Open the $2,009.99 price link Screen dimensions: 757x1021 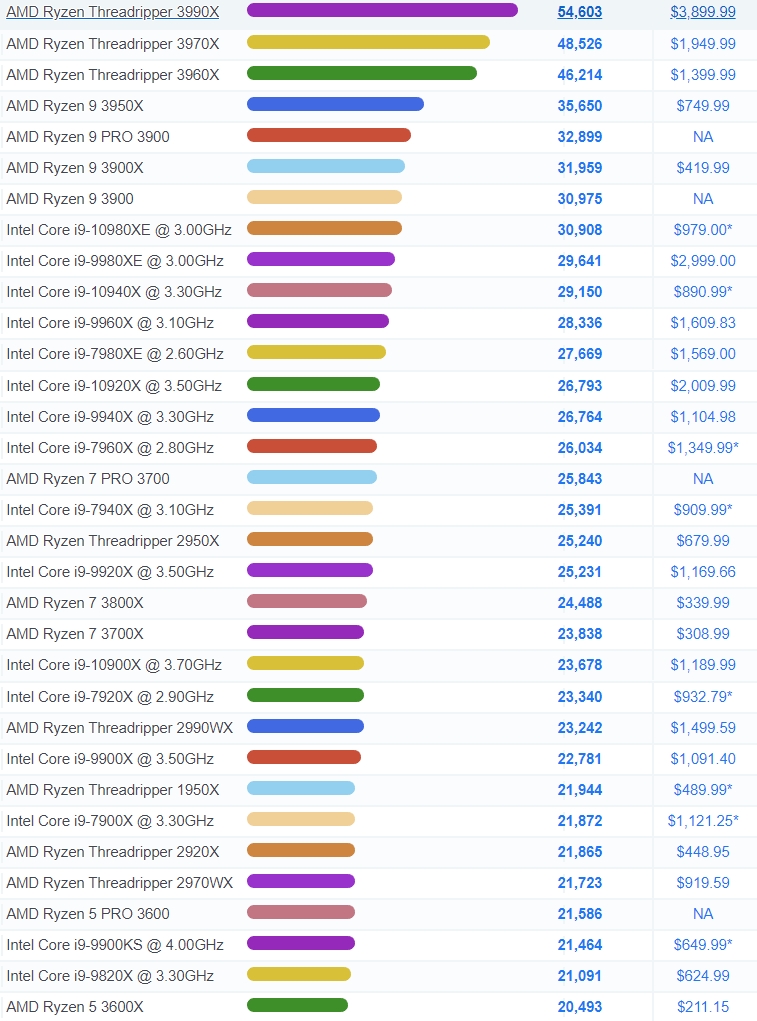(x=703, y=386)
